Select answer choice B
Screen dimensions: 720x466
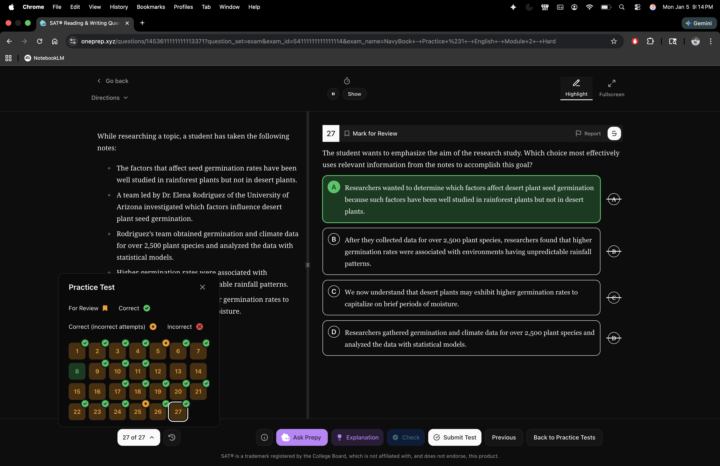click(461, 252)
